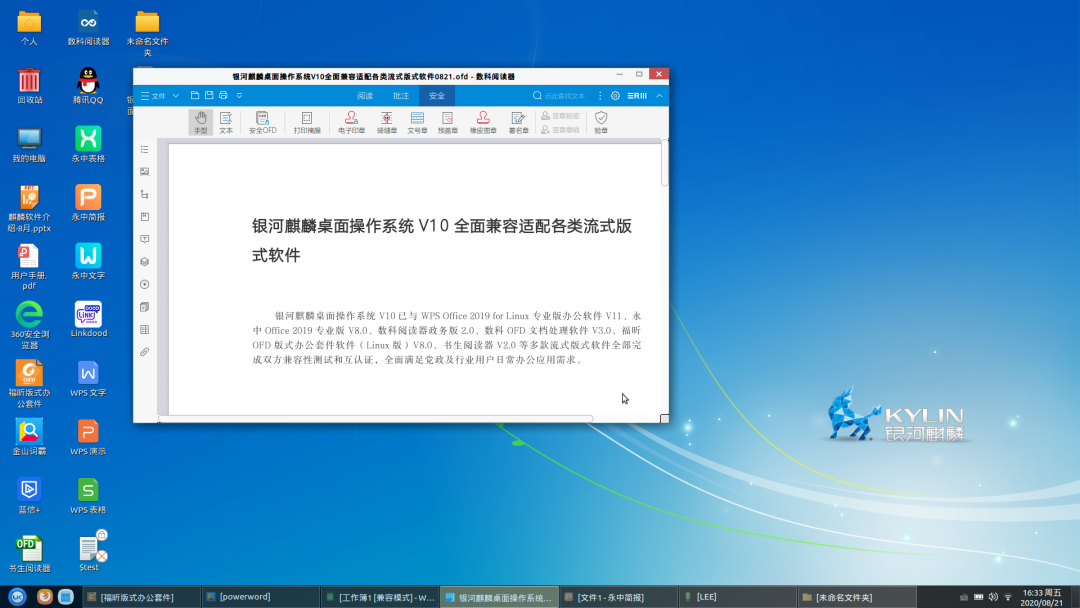Choose the 橡皮图章 rubber stamp tool
This screenshot has height=608, width=1080.
point(483,122)
